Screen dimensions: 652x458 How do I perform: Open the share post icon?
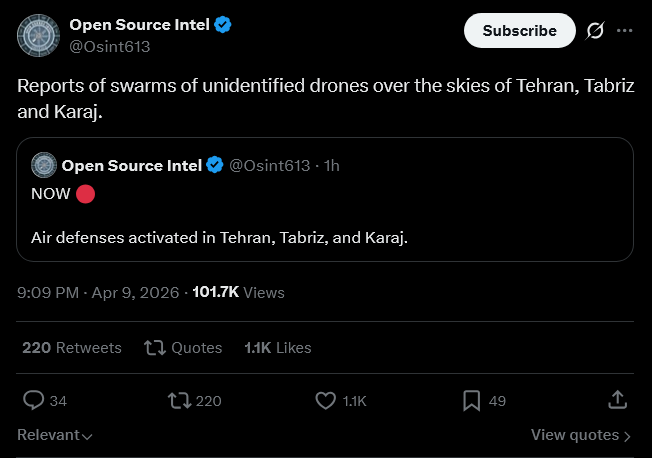coord(617,401)
